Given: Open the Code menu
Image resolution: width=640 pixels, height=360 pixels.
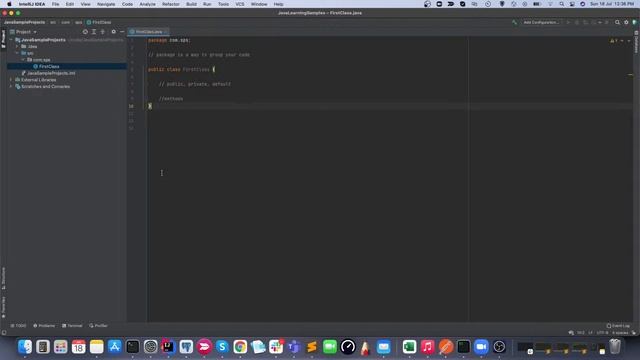Looking at the screenshot, I should [127, 4].
